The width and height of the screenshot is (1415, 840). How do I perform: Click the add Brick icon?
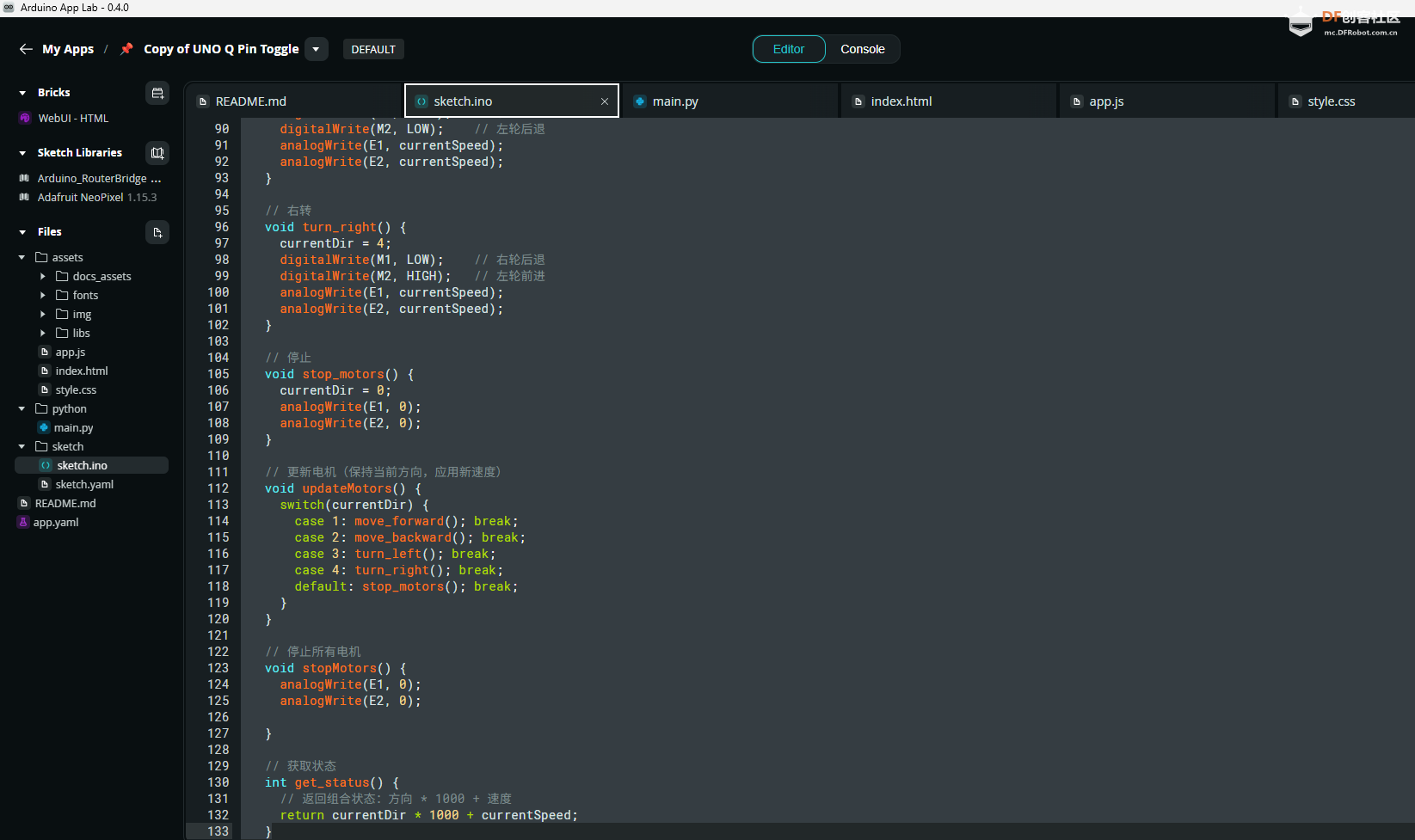[x=157, y=93]
